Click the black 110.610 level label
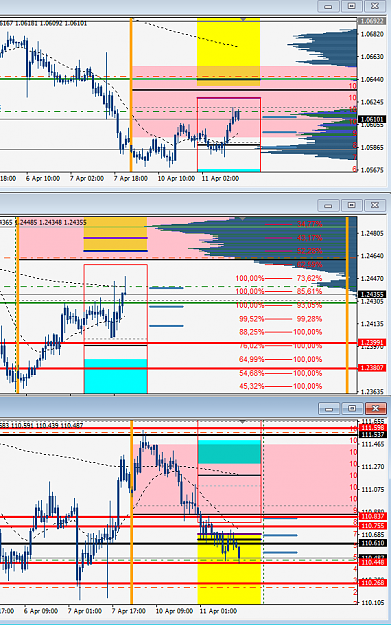This screenshot has width=391, height=625. point(372,543)
